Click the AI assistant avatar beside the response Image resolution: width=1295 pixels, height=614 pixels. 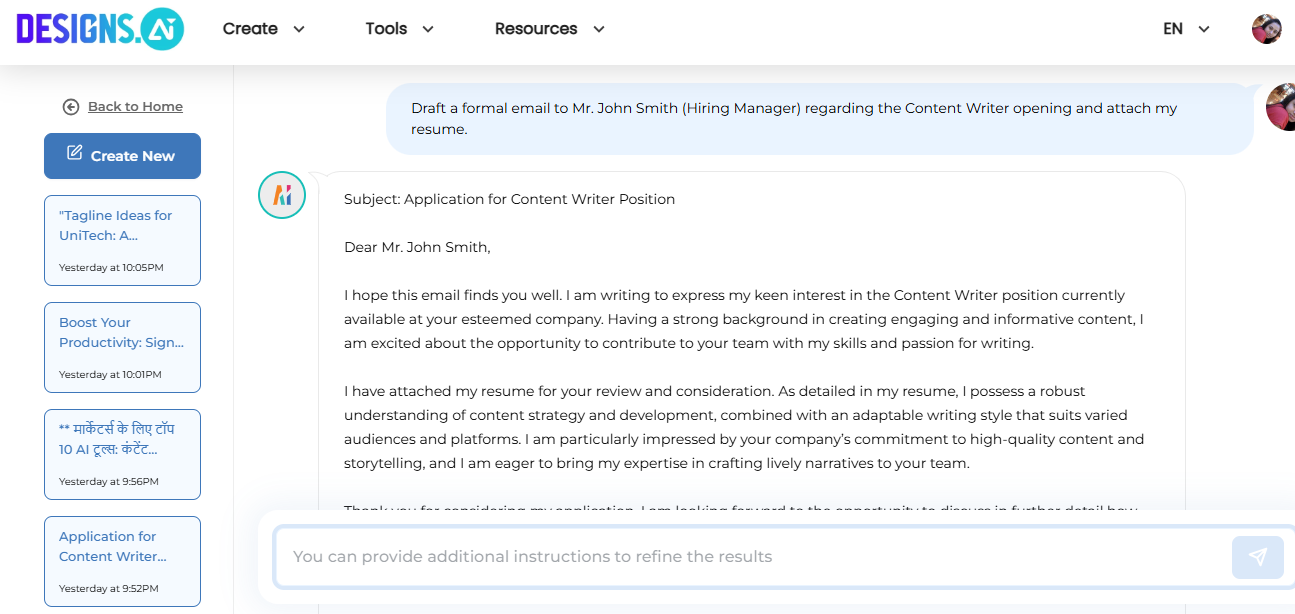tap(281, 195)
